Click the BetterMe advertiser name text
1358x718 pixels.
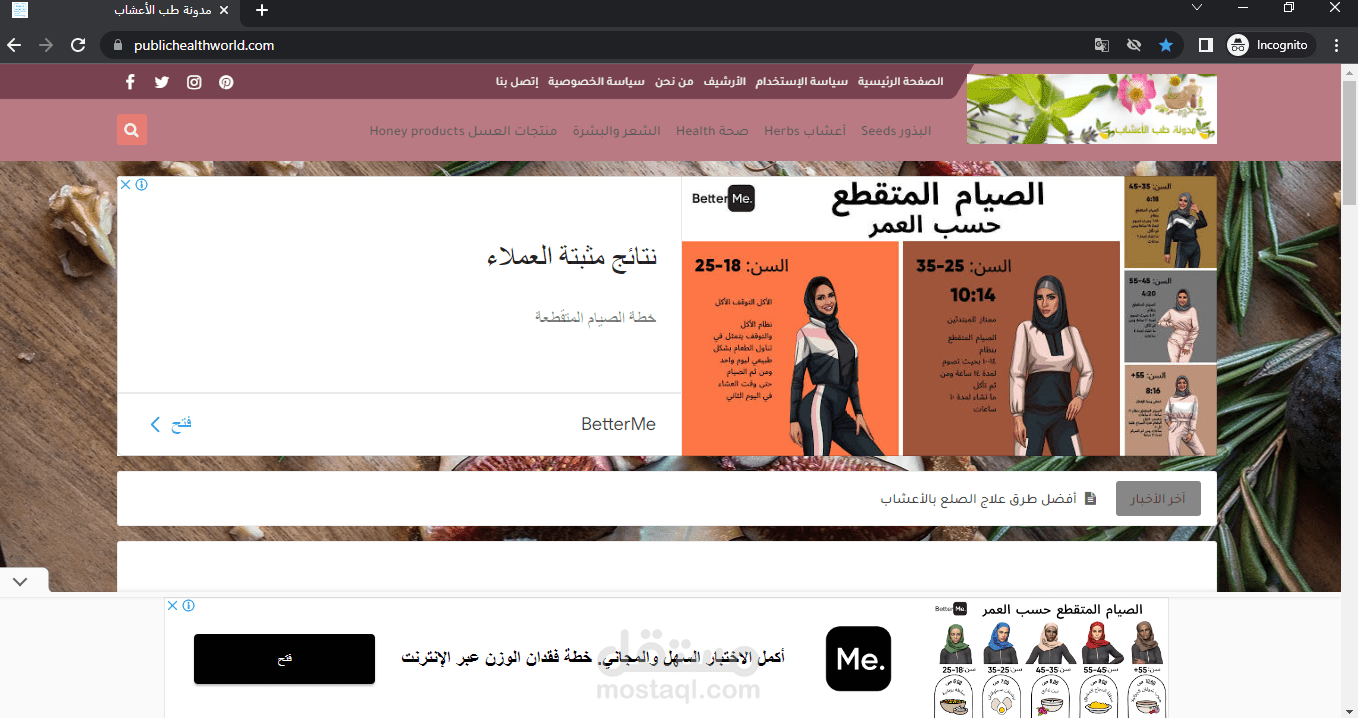[x=618, y=424]
